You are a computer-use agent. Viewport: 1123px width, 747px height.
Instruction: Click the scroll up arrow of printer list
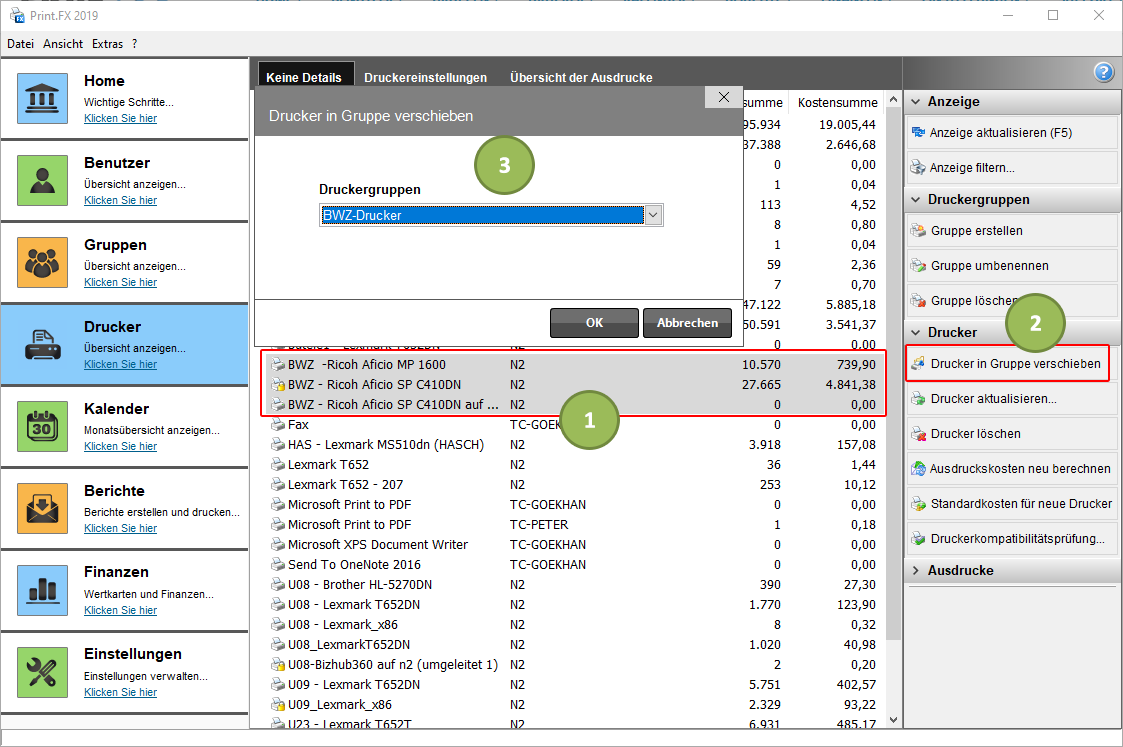893,100
